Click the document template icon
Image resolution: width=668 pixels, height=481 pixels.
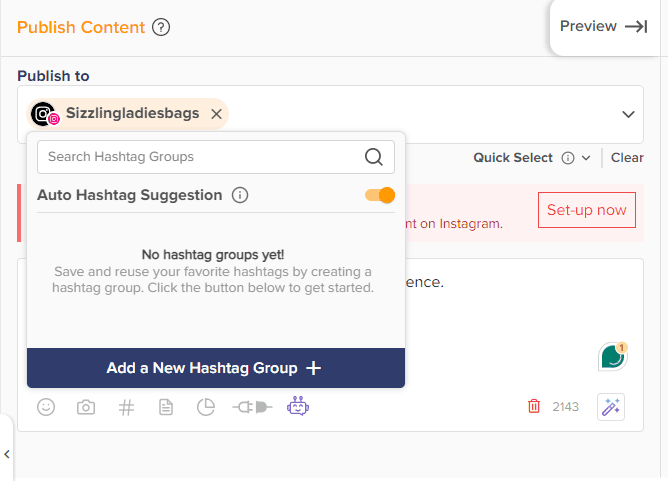(x=166, y=407)
